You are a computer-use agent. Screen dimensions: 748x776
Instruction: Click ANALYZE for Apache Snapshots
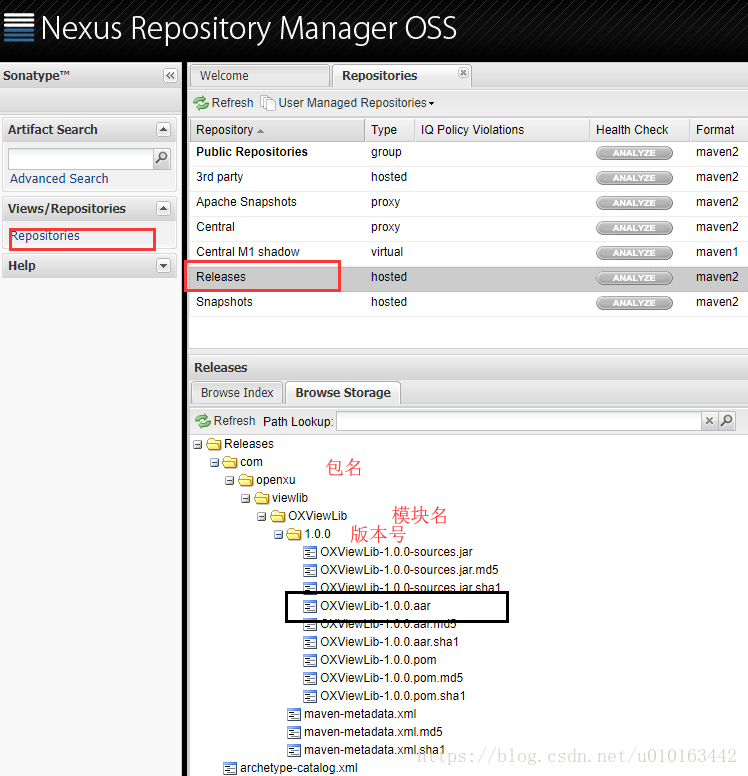634,203
